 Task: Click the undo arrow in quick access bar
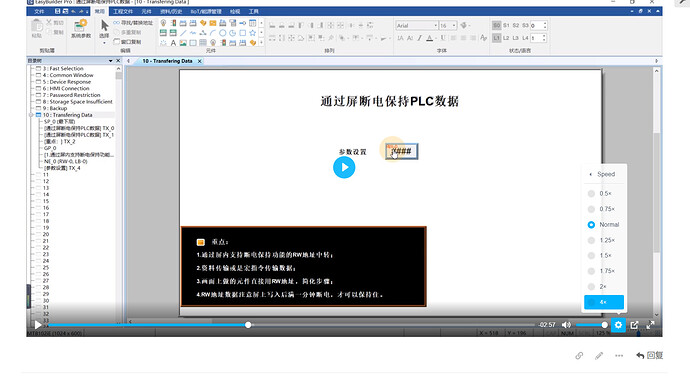[x=73, y=11]
